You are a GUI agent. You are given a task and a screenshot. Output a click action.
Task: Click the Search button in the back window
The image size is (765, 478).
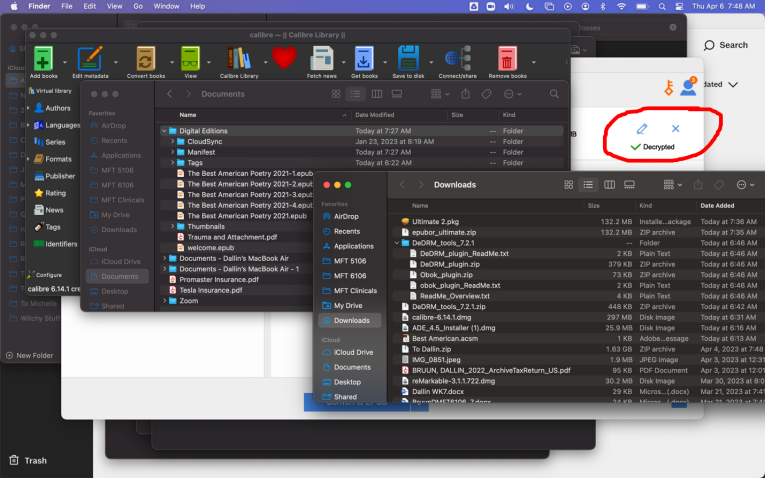pos(725,45)
